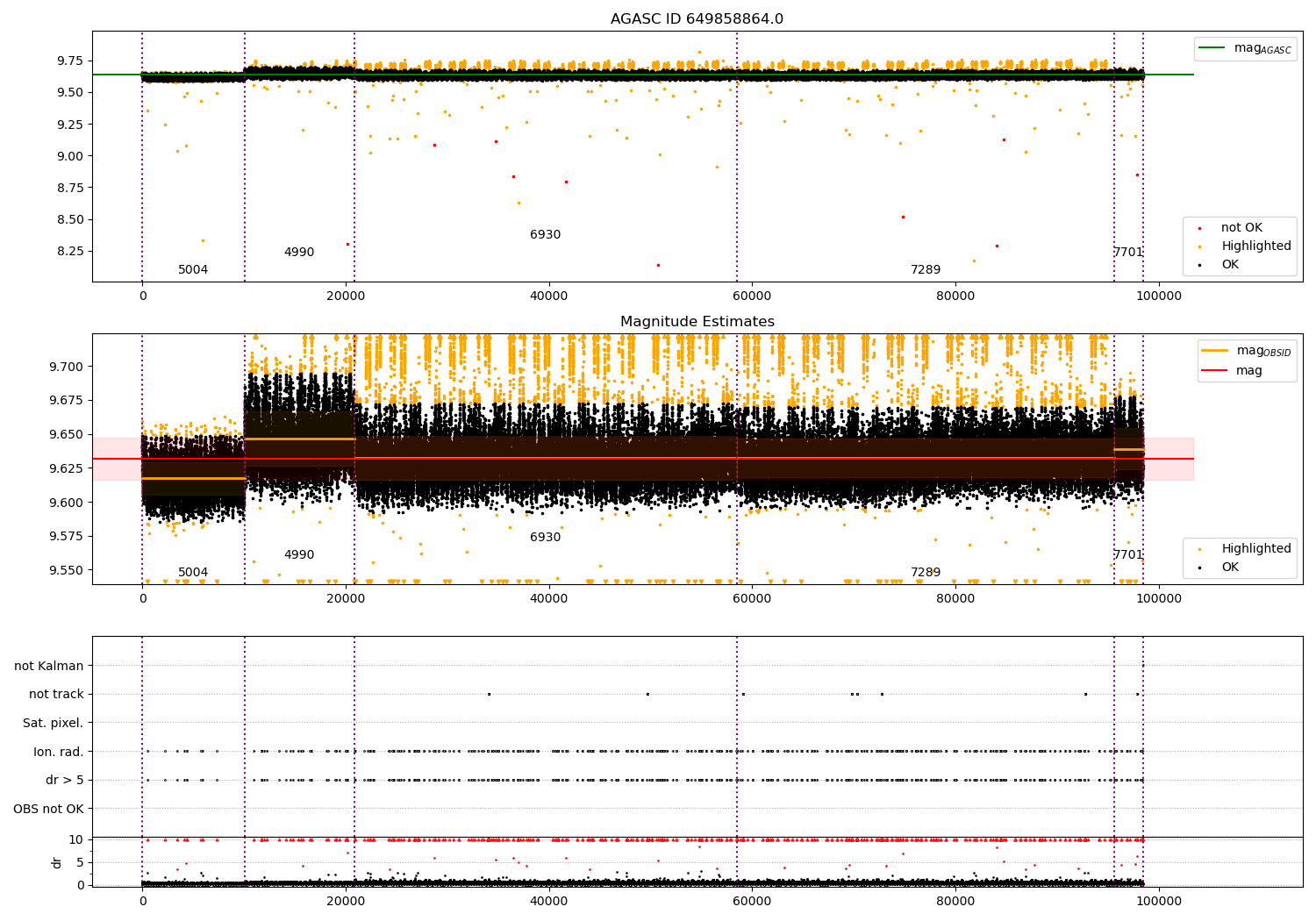Click the 9.600 y-axis tick label
Image resolution: width=1316 pixels, height=921 pixels.
[x=66, y=503]
